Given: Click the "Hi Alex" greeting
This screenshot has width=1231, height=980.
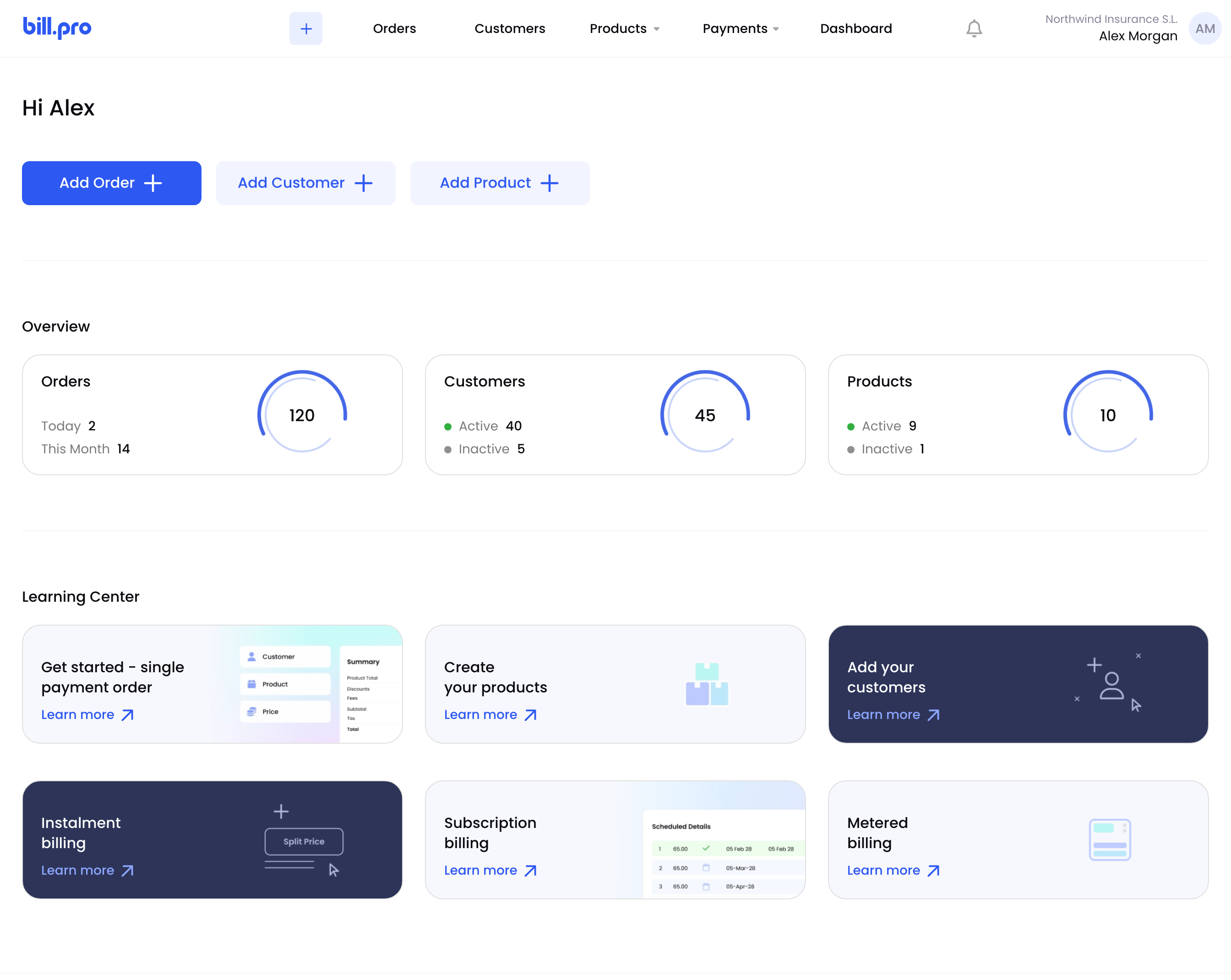Looking at the screenshot, I should (58, 107).
